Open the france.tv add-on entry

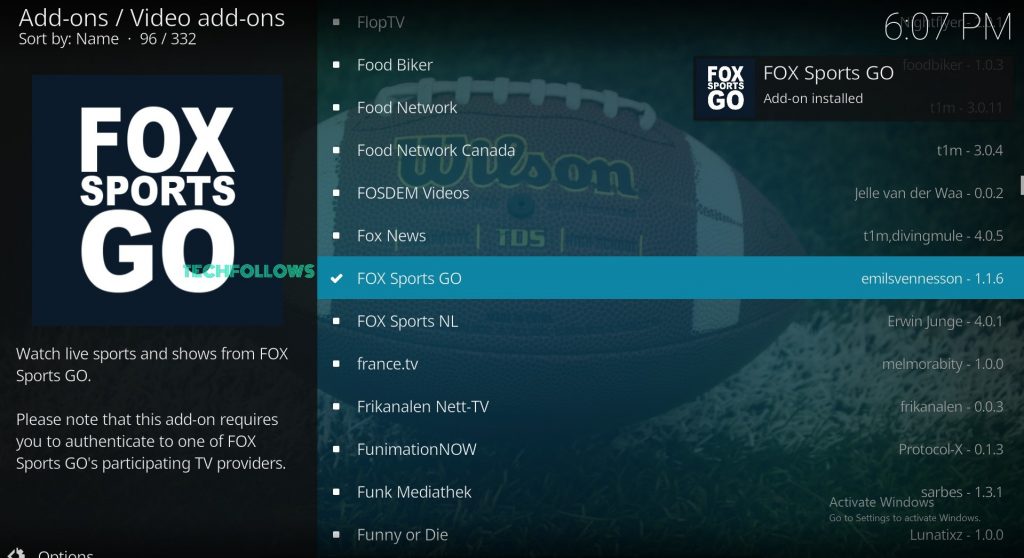(670, 363)
